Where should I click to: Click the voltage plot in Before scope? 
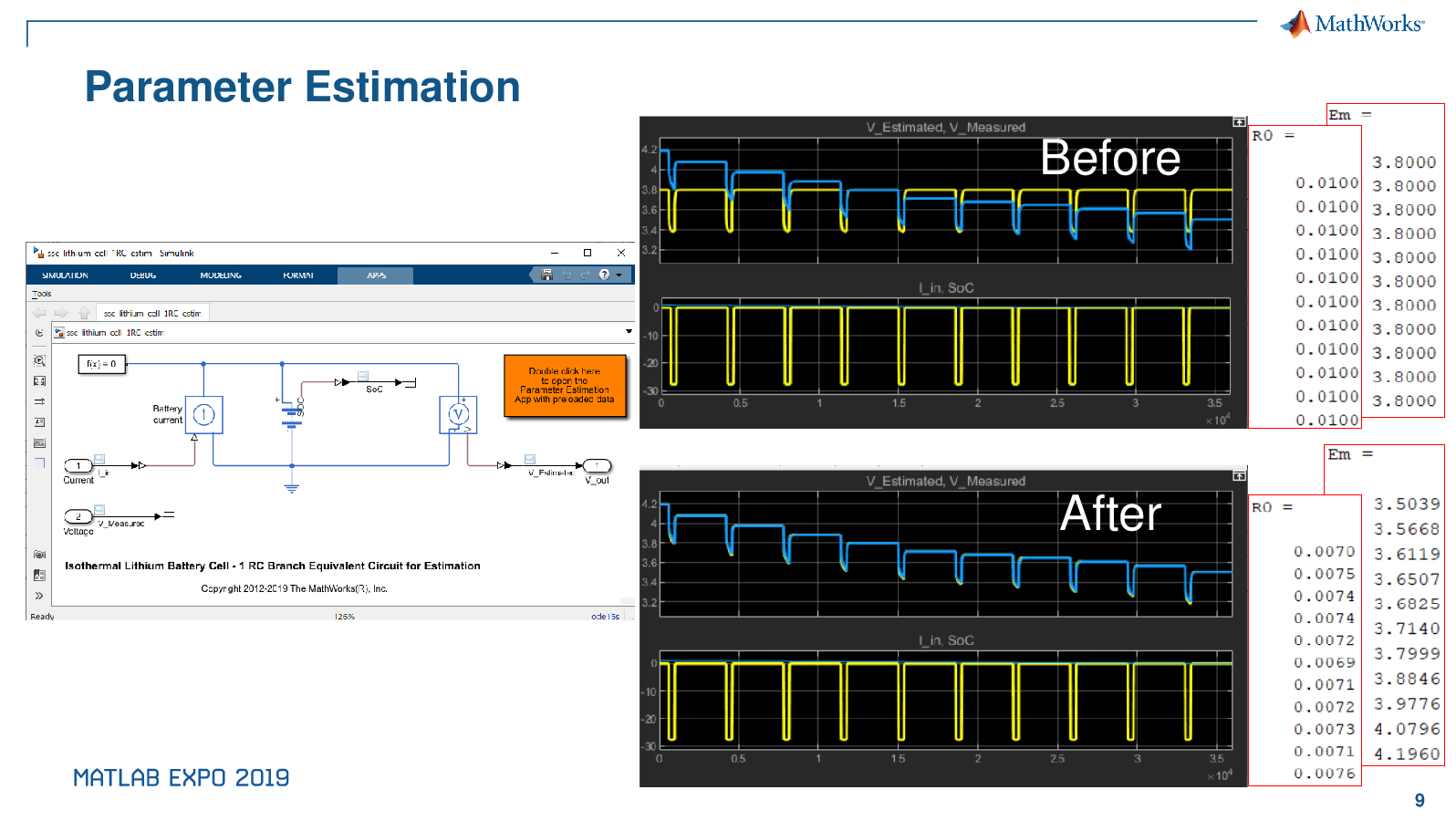pos(945,200)
